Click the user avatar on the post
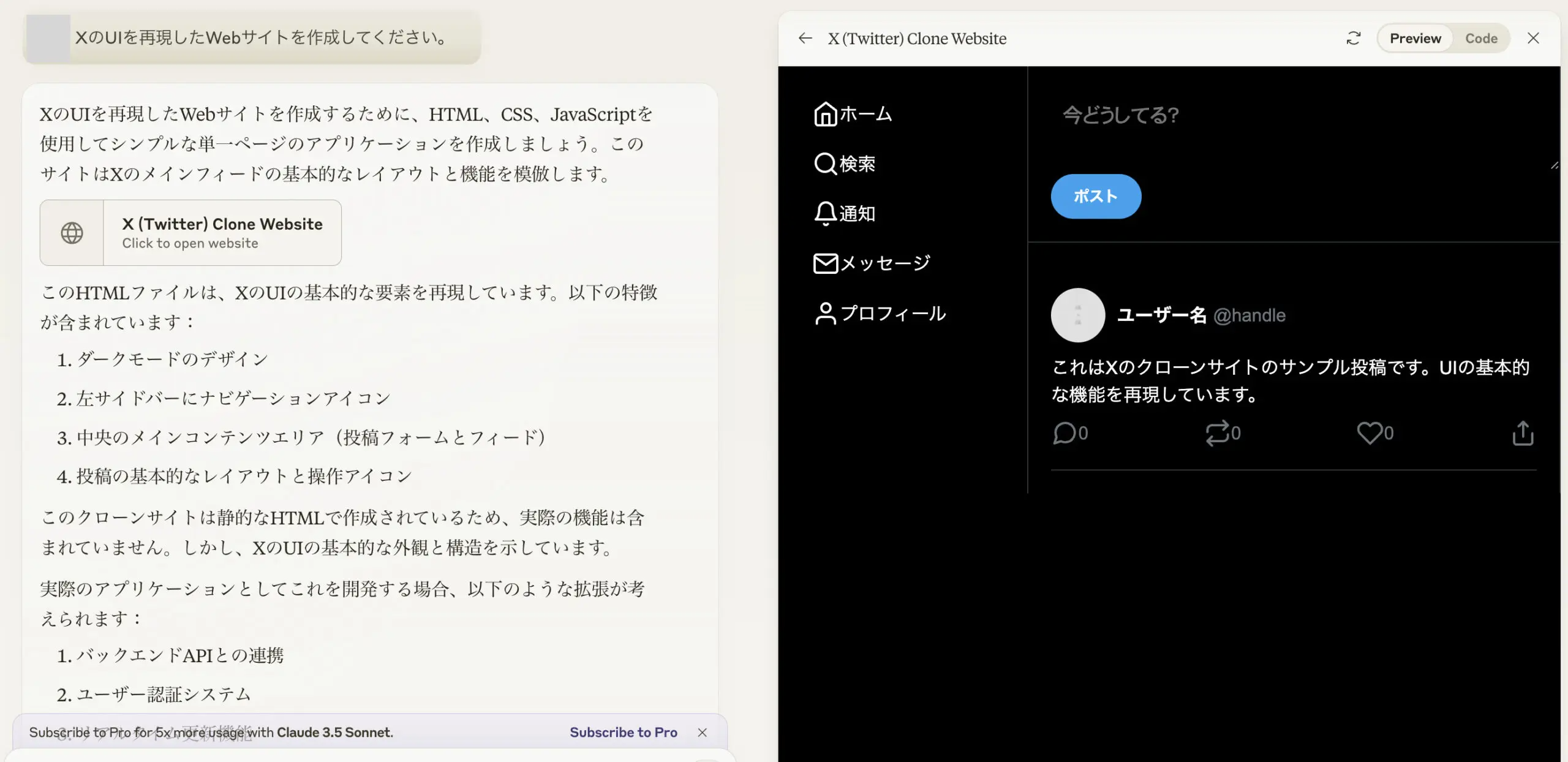 coord(1077,315)
